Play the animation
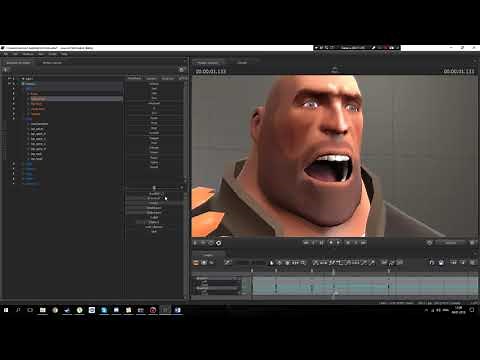 (x=339, y=243)
